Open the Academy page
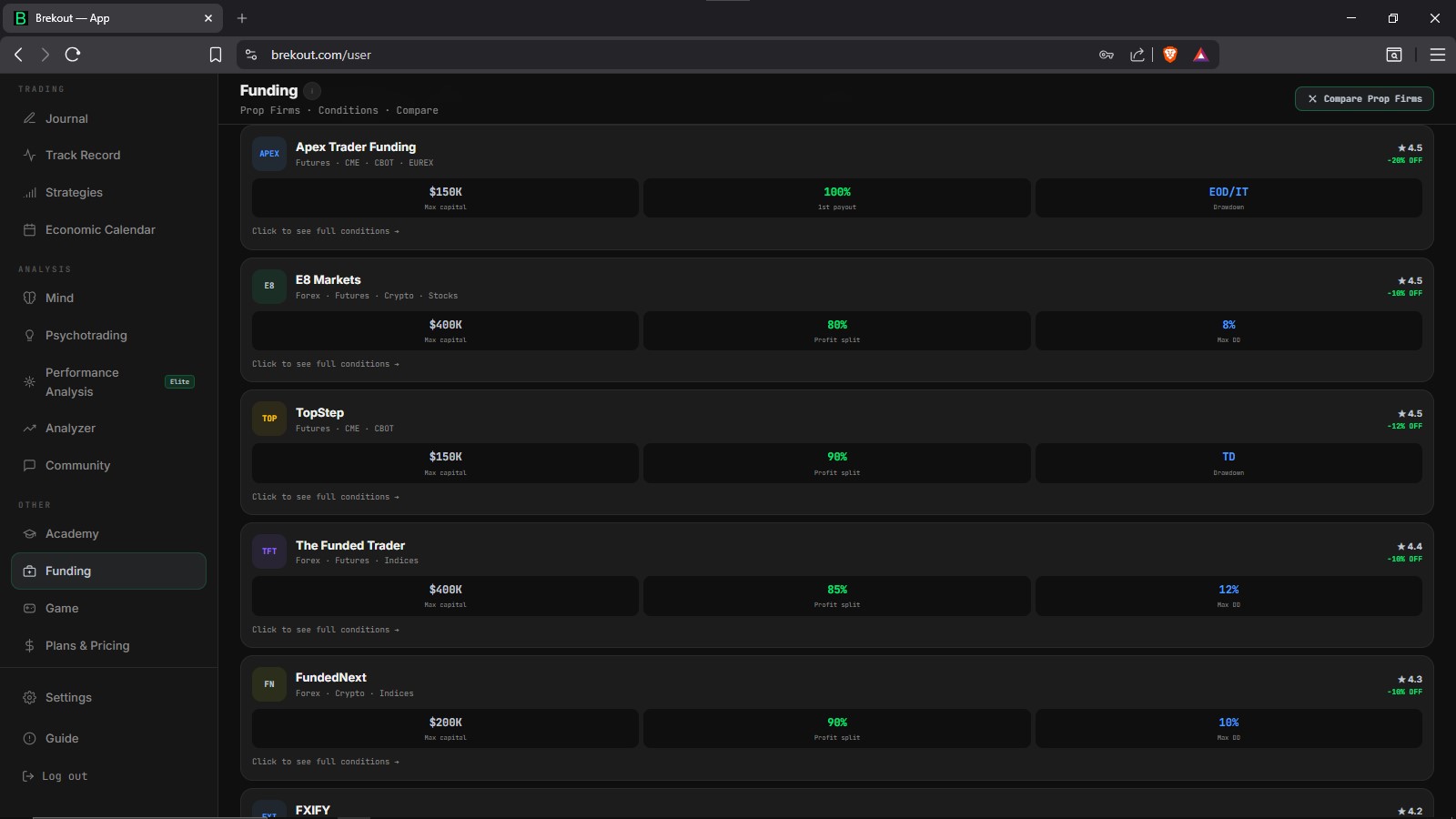 click(x=108, y=533)
